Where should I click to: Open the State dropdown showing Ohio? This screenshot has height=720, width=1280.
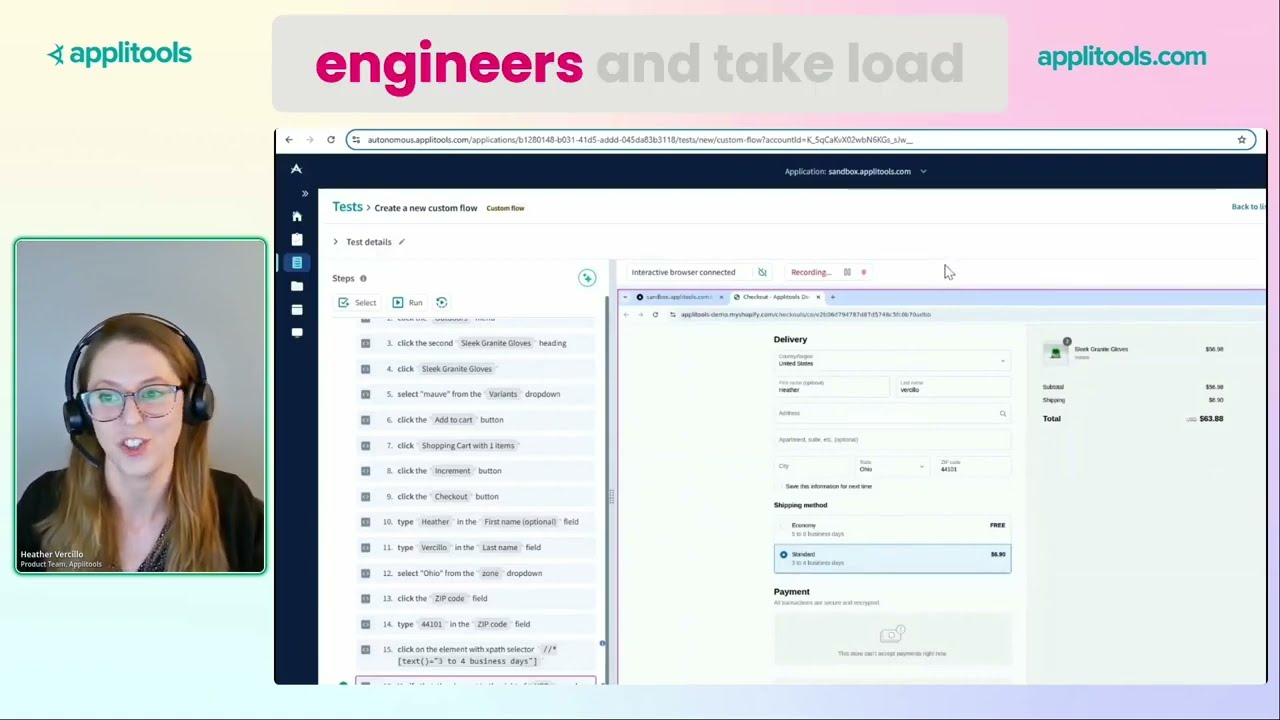(892, 466)
